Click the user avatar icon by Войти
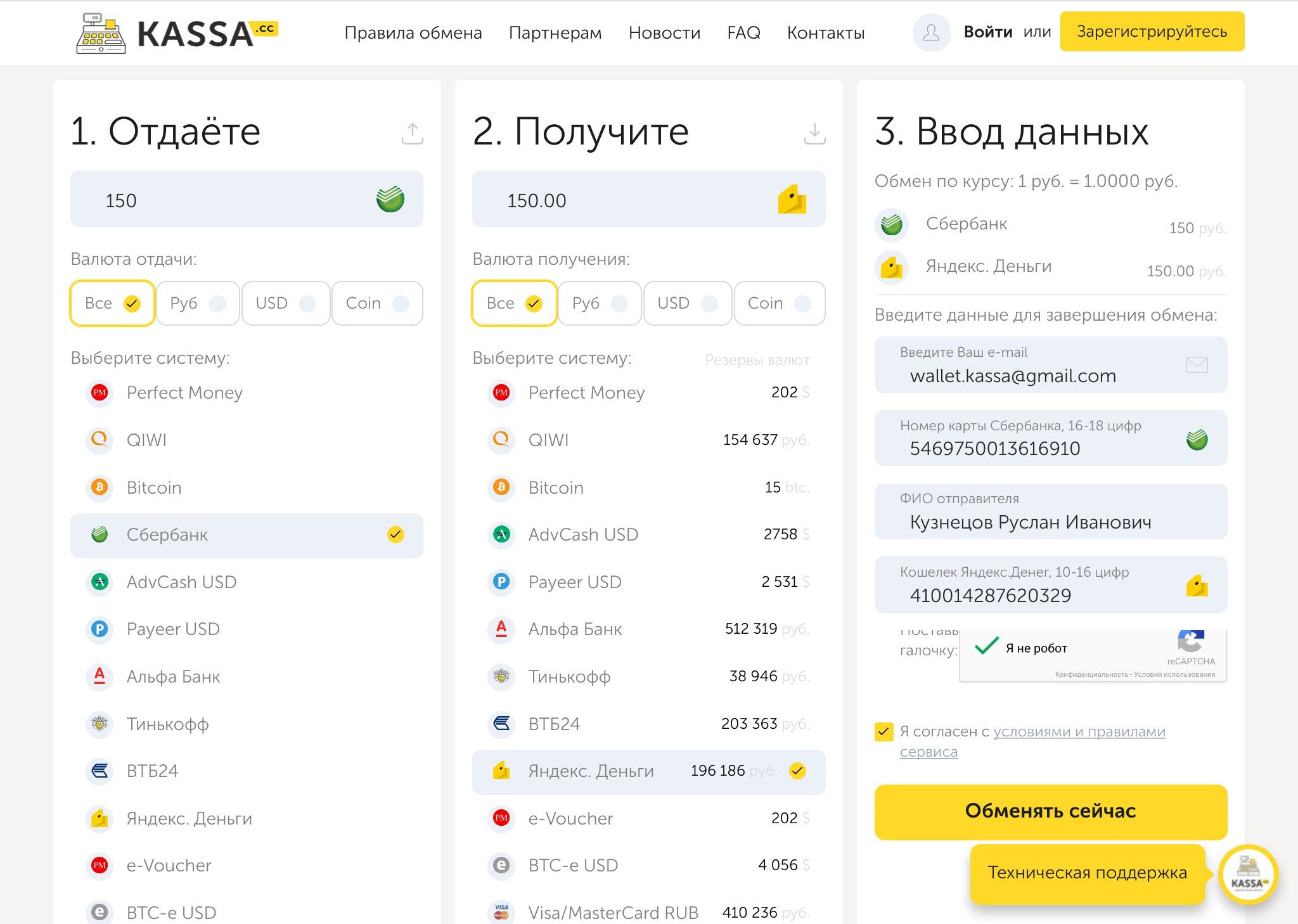This screenshot has width=1298, height=924. coord(931,32)
